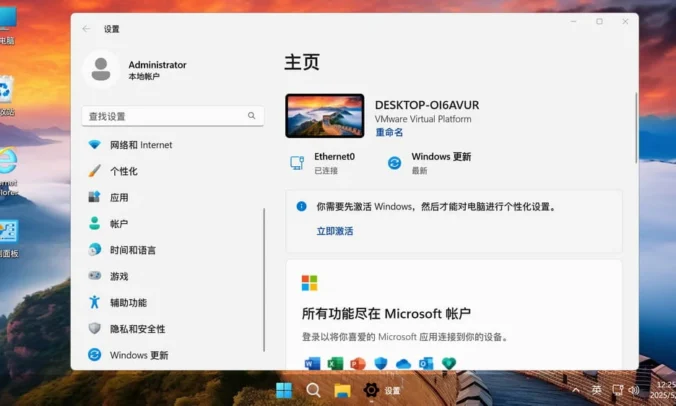
Task: Click the shield icon next to 隐私和安全性
Action: pyautogui.click(x=94, y=328)
